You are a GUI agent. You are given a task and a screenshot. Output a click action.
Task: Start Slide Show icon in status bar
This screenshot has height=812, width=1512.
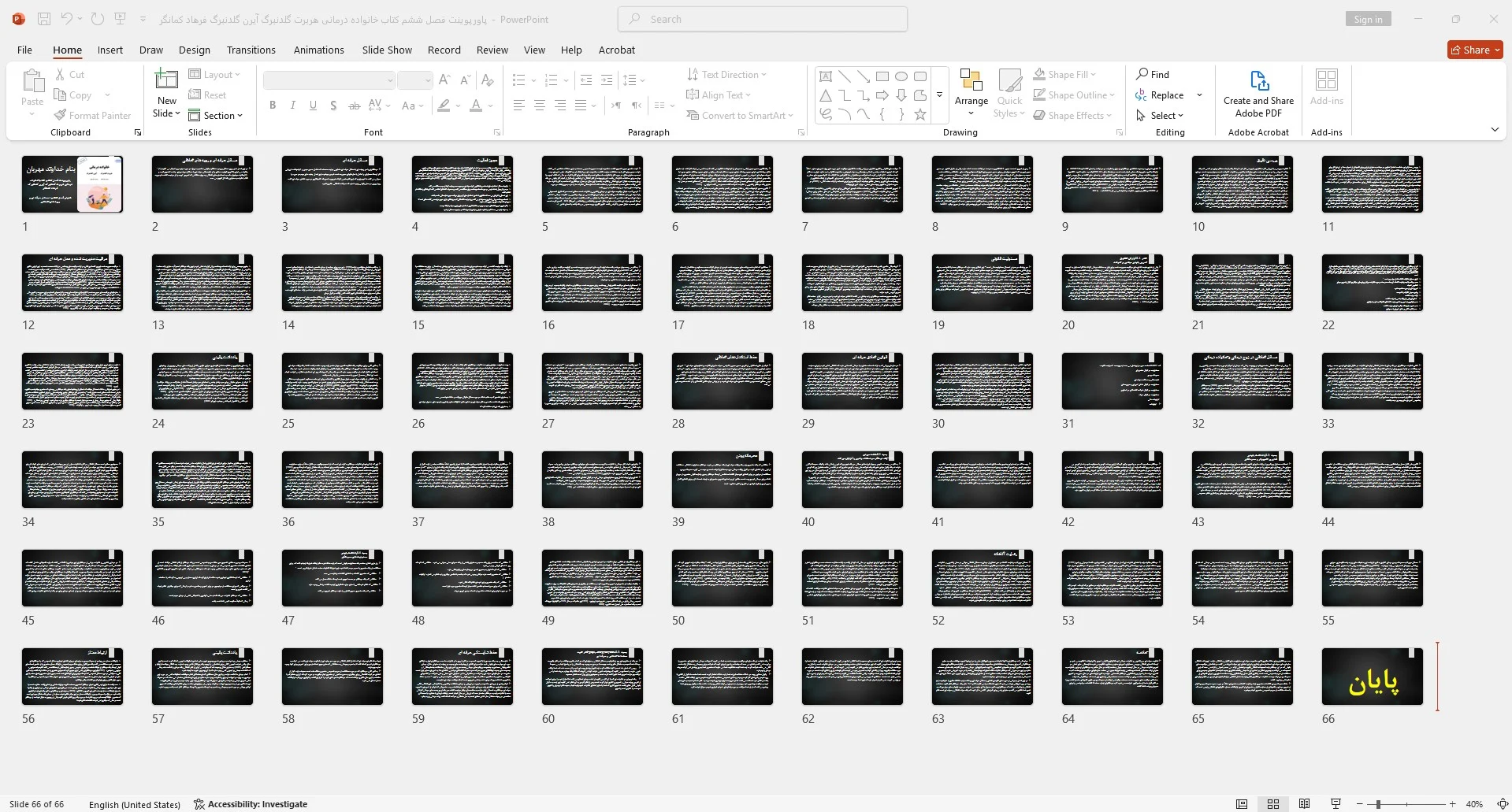point(1336,804)
